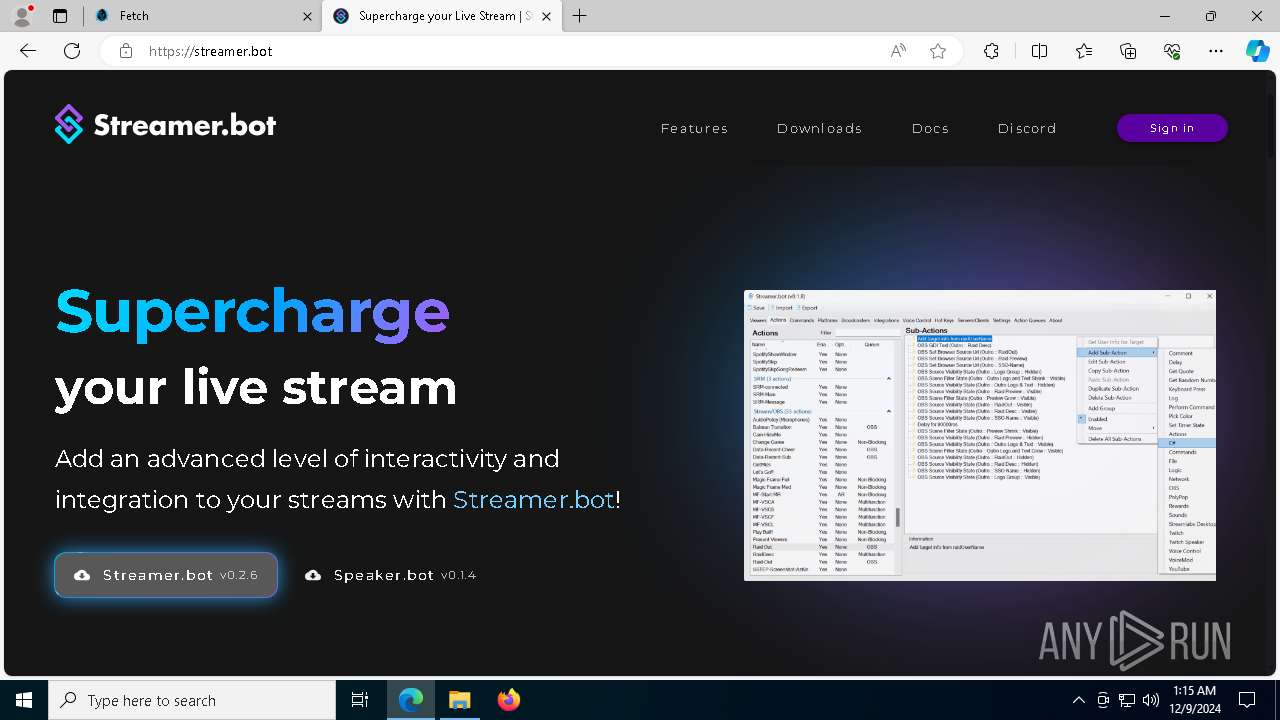Viewport: 1280px width, 720px height.
Task: Open Settings and more menu
Action: coord(1216,51)
